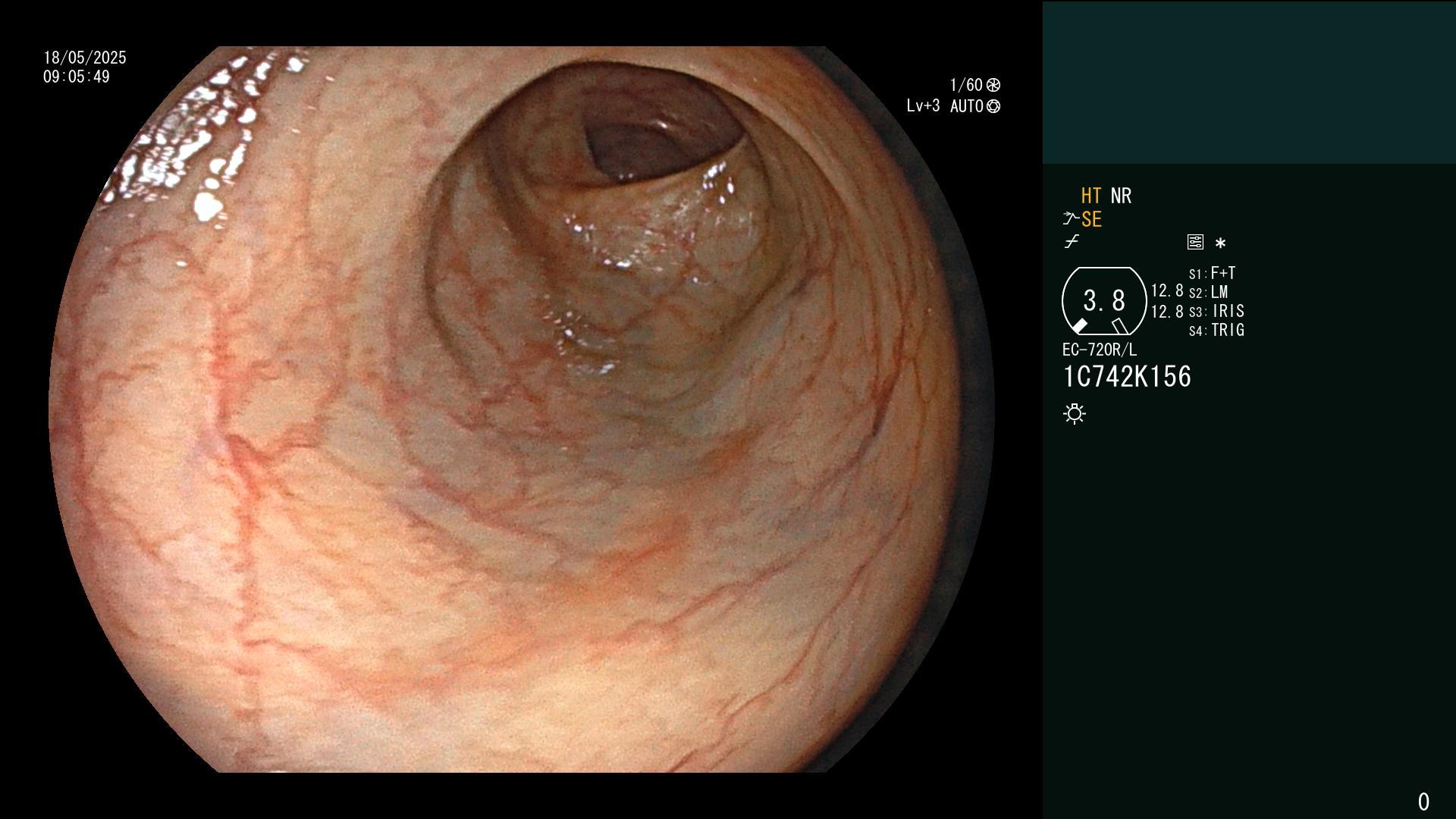Click the S3 IRIS switch assignment
The width and height of the screenshot is (1456, 819).
coord(1216,311)
